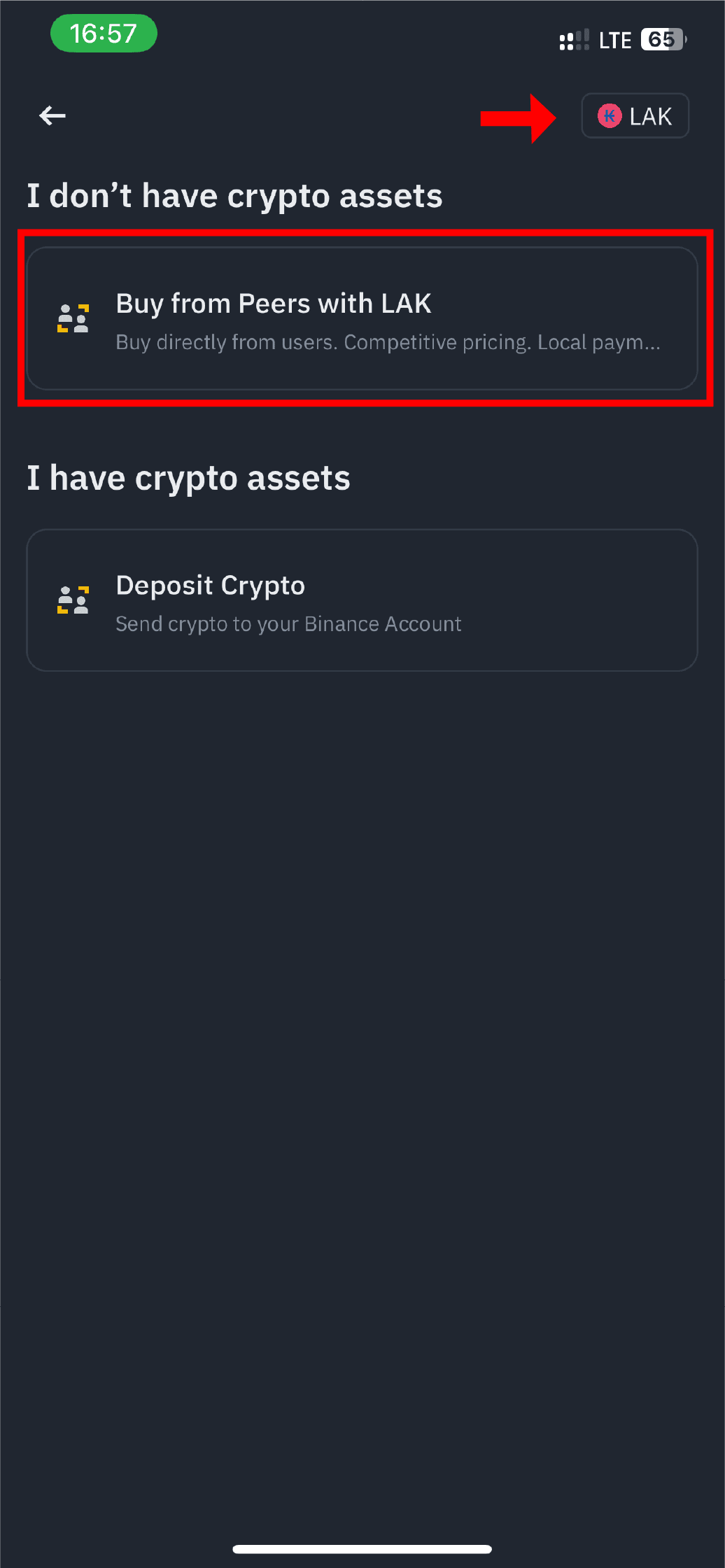The width and height of the screenshot is (725, 1568).
Task: Click the "I don't have crypto assets" heading
Action: [x=234, y=196]
